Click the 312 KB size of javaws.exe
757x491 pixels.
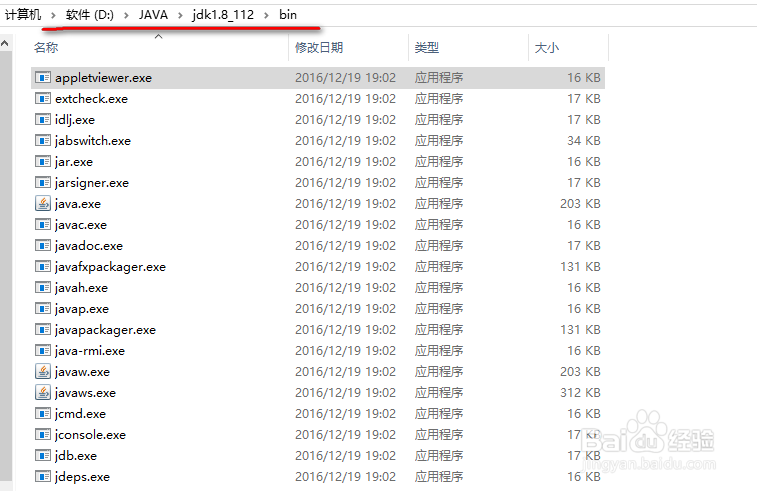tap(580, 393)
